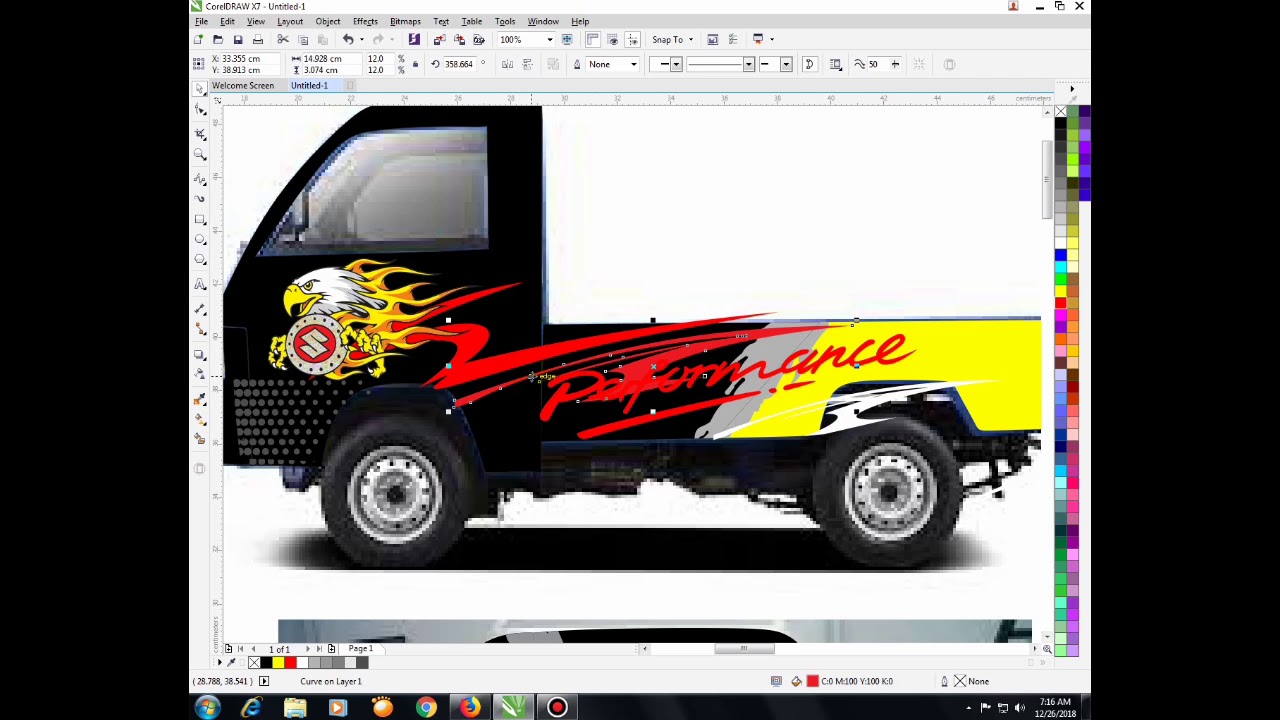The image size is (1280, 720).
Task: Open the Zoom Levels dropdown
Action: (549, 40)
